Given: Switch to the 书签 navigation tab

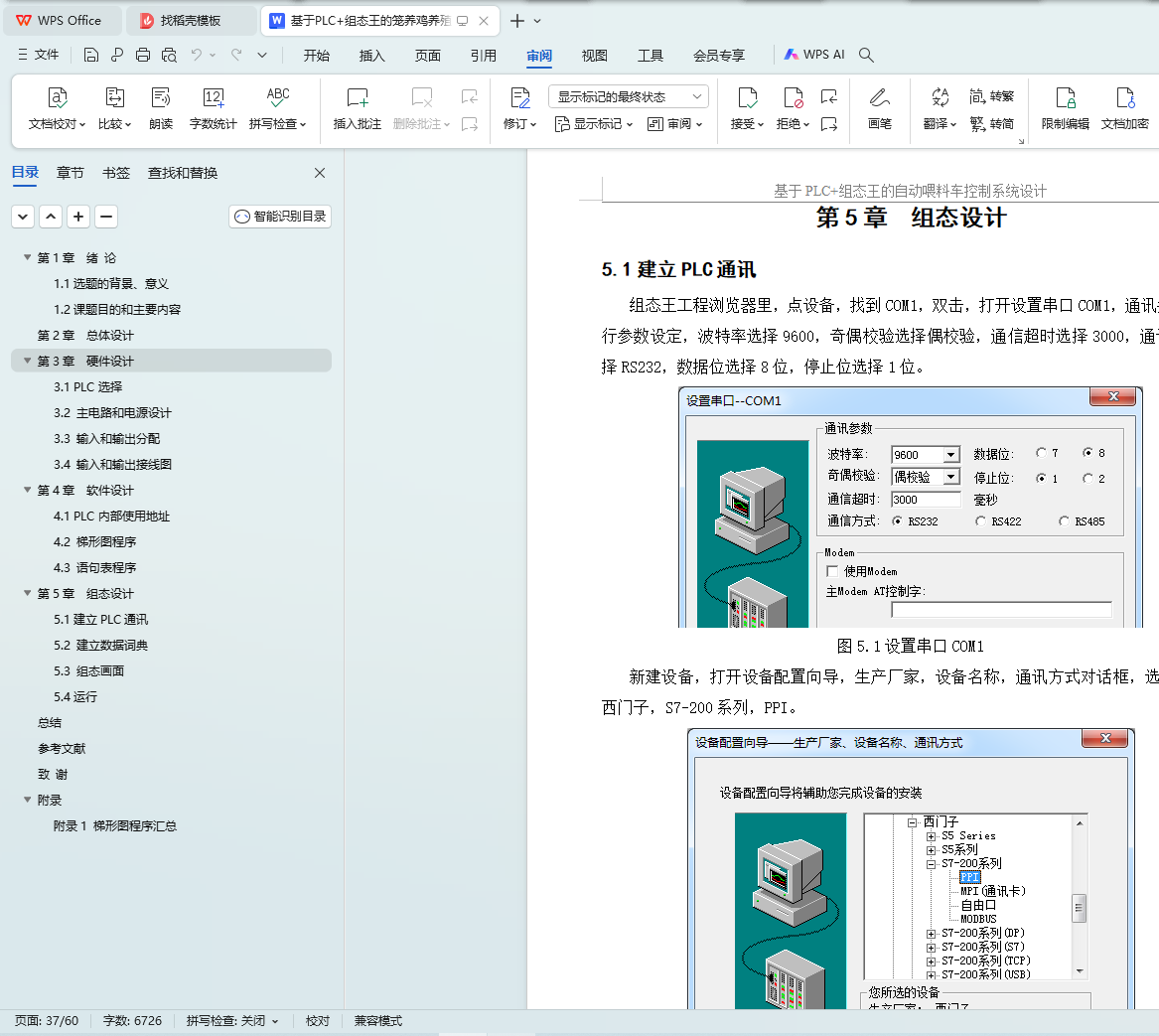Looking at the screenshot, I should [116, 173].
